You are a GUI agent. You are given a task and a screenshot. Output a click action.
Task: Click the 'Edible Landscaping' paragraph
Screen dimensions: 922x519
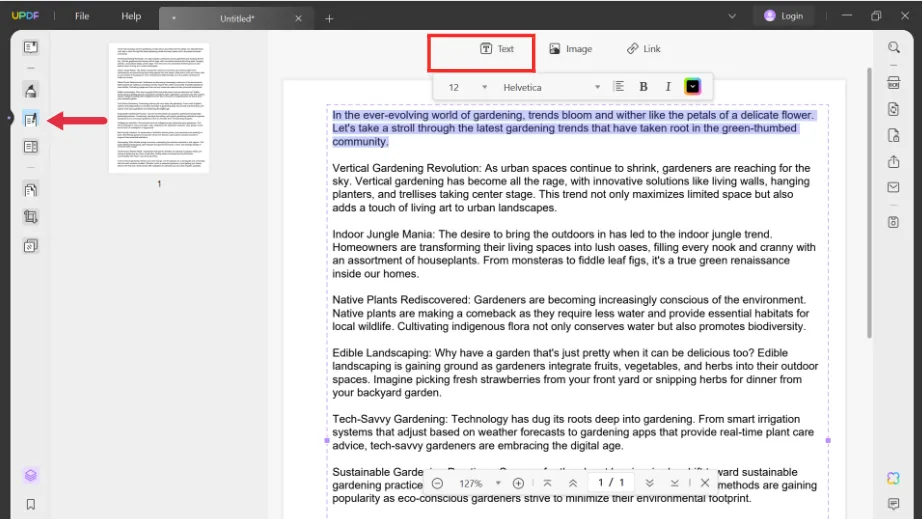click(x=574, y=373)
